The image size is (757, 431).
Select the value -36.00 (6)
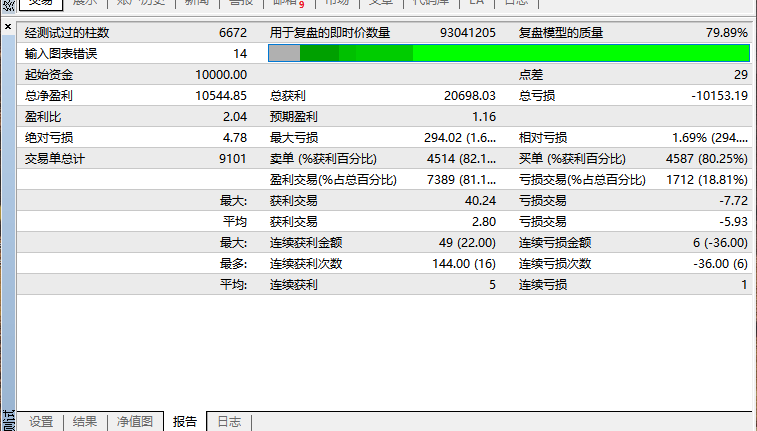point(720,264)
